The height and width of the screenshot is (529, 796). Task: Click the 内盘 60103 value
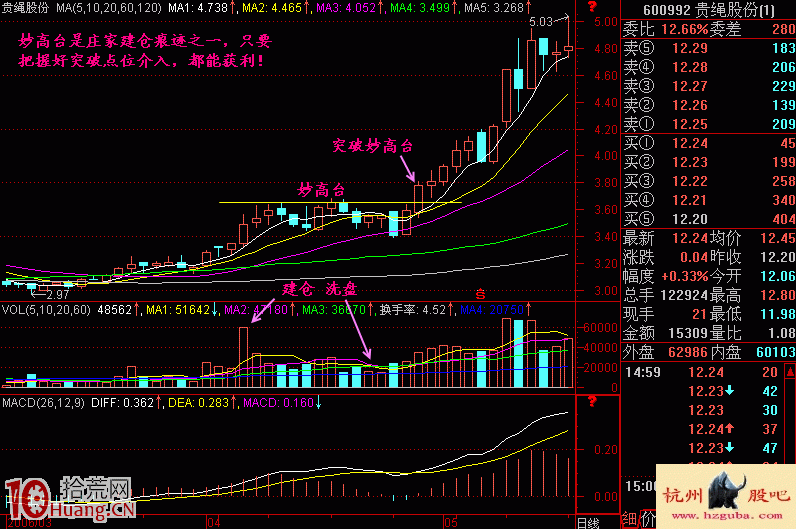point(776,352)
